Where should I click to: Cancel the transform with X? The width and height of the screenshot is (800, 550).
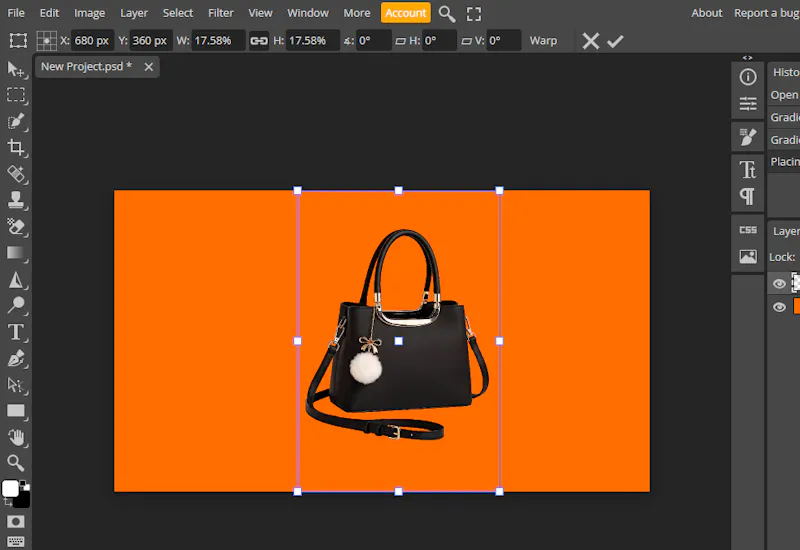(590, 41)
